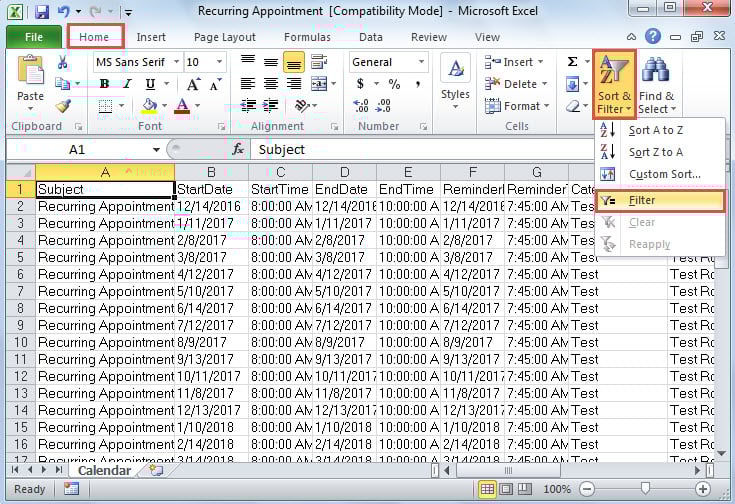Open the Find & Select binoculars button
This screenshot has width=735, height=504.
[656, 84]
